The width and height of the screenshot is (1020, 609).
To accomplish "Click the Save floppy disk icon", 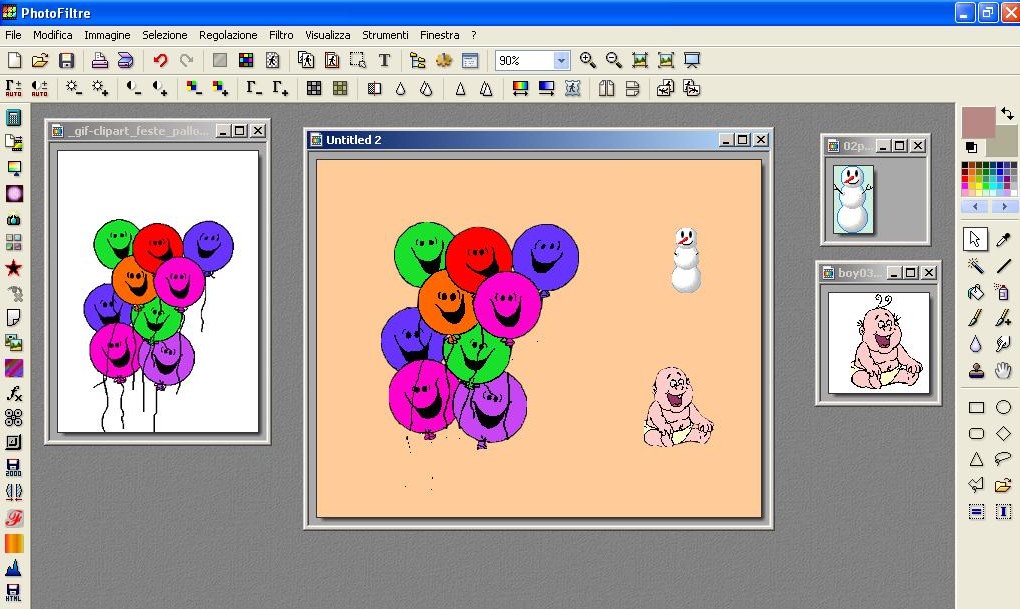I will (x=67, y=61).
